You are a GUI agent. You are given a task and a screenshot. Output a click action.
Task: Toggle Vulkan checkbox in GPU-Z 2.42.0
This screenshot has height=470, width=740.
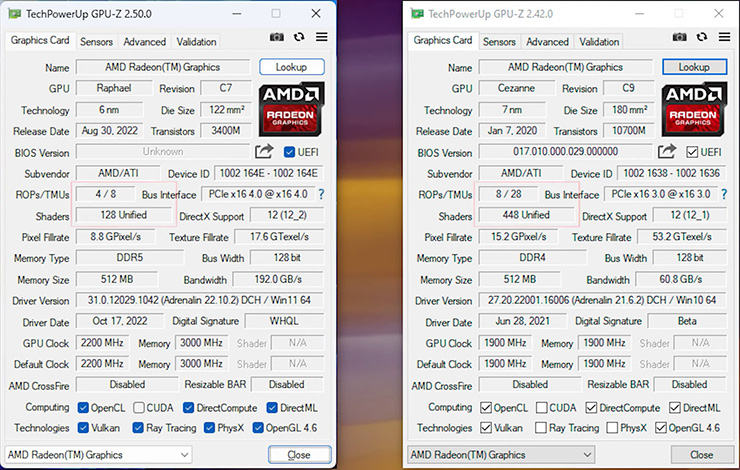pyautogui.click(x=486, y=428)
